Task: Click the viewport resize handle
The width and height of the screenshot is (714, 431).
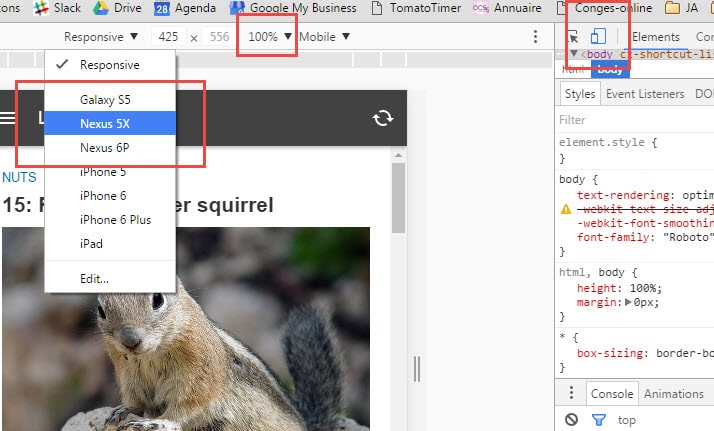Action: point(417,369)
